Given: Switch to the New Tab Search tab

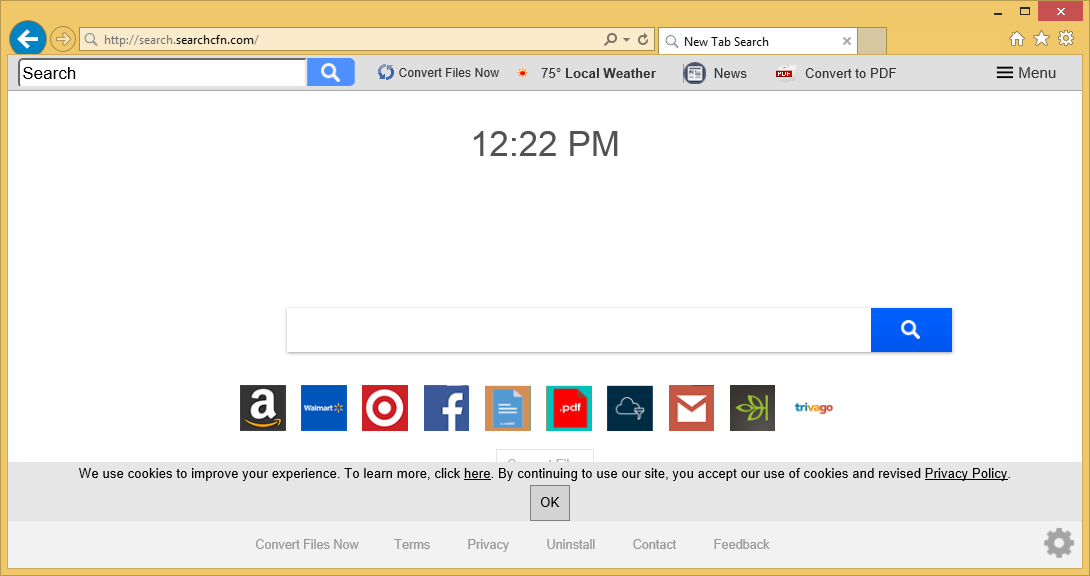Looking at the screenshot, I should point(758,41).
